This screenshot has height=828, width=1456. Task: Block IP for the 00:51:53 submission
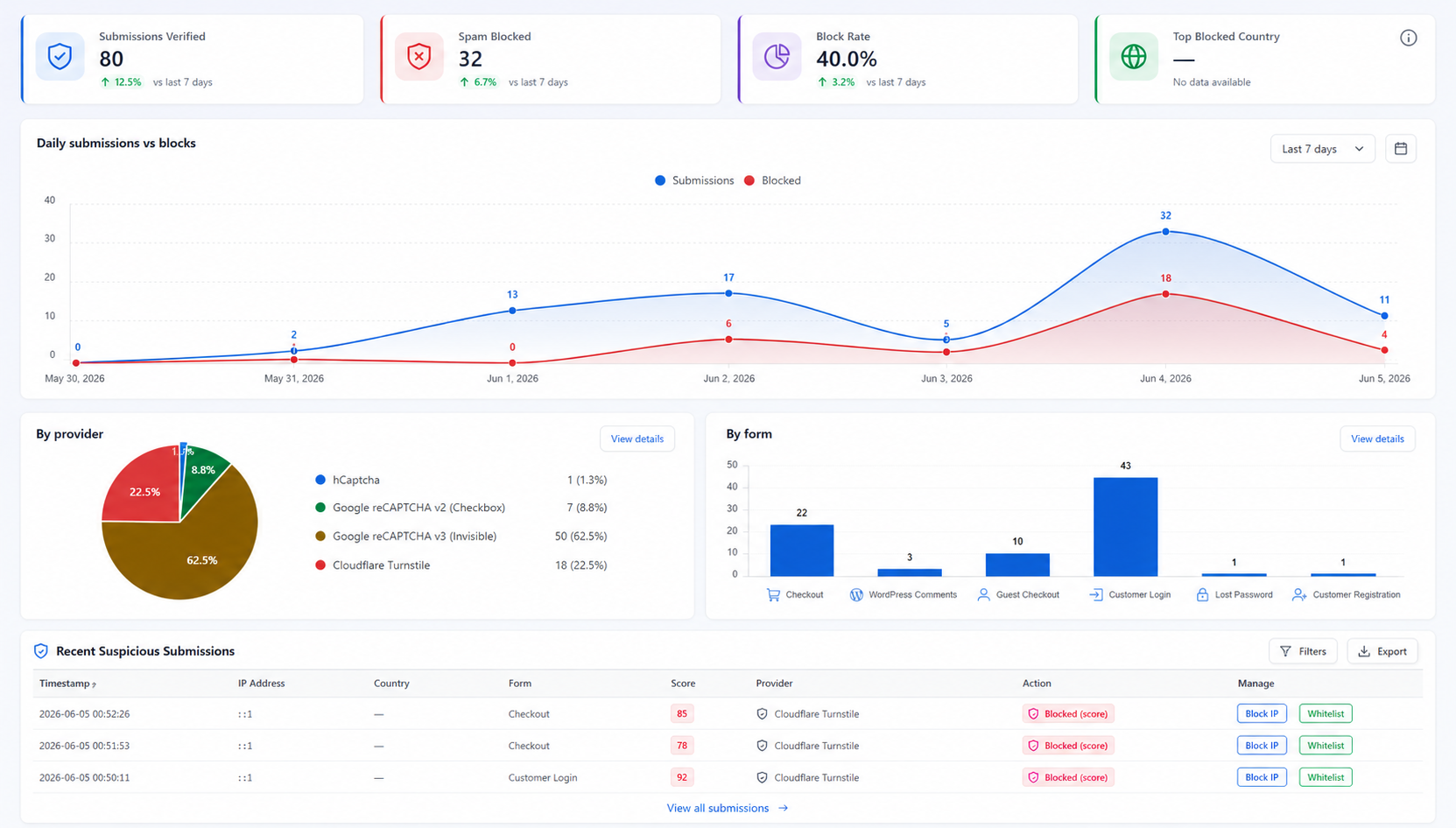click(x=1262, y=746)
